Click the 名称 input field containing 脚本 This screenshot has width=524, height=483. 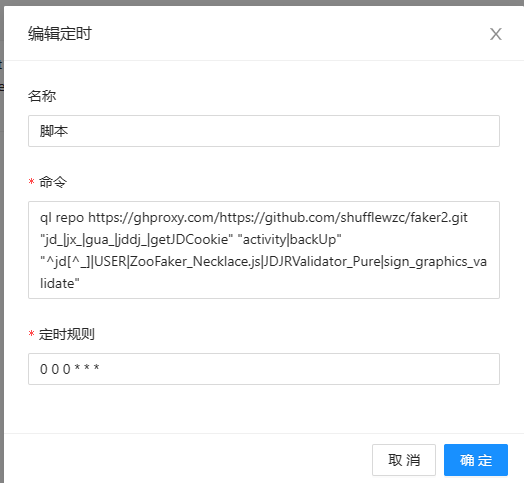[x=264, y=131]
